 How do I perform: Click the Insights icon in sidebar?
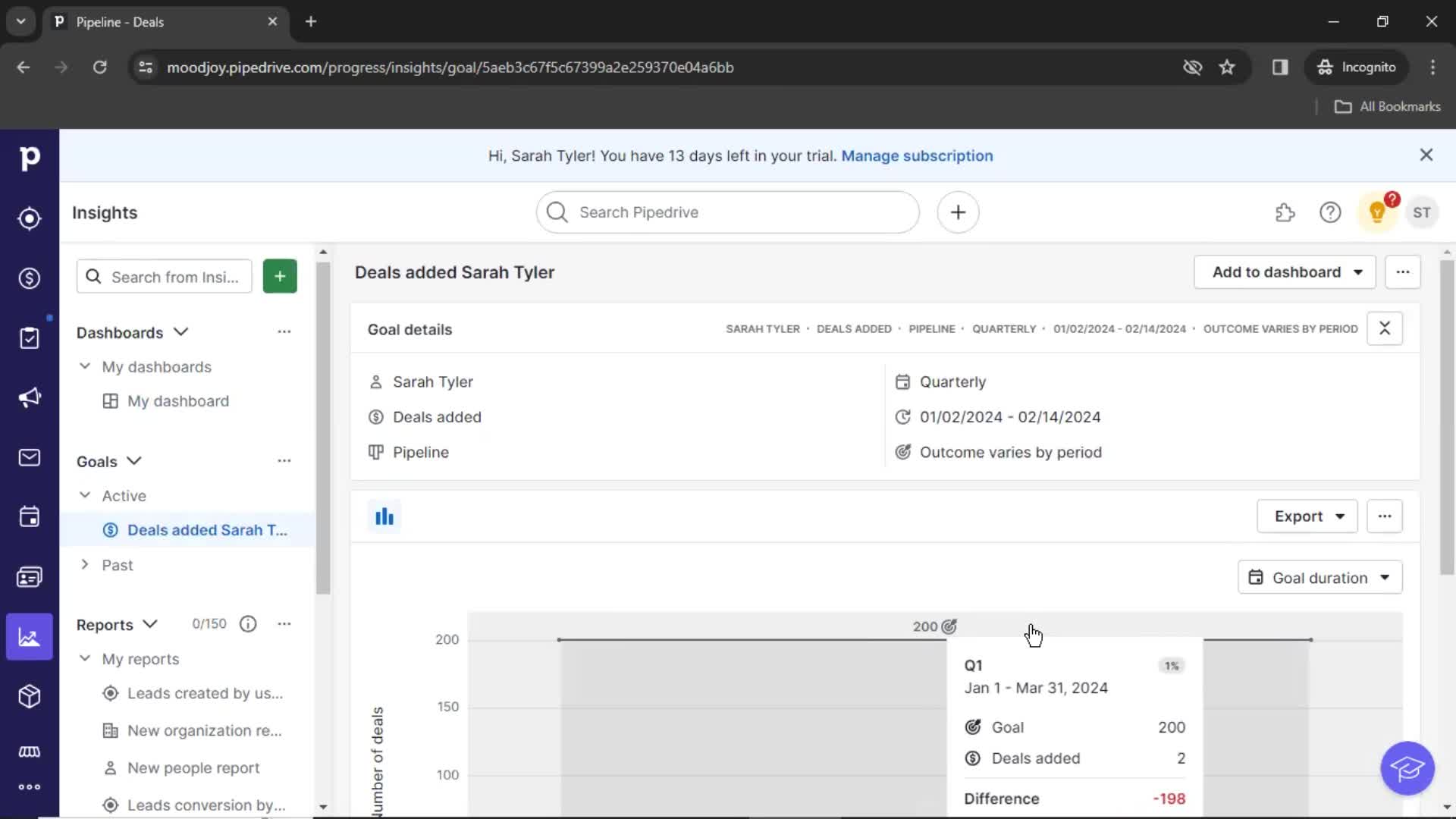click(29, 637)
